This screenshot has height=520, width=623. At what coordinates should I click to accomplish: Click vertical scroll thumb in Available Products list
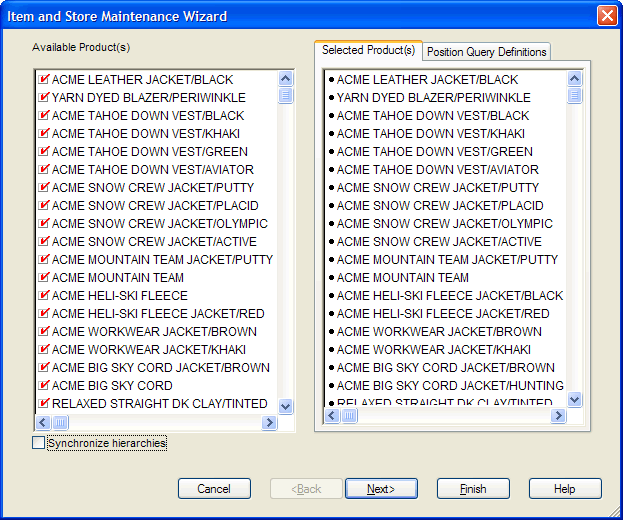(286, 95)
